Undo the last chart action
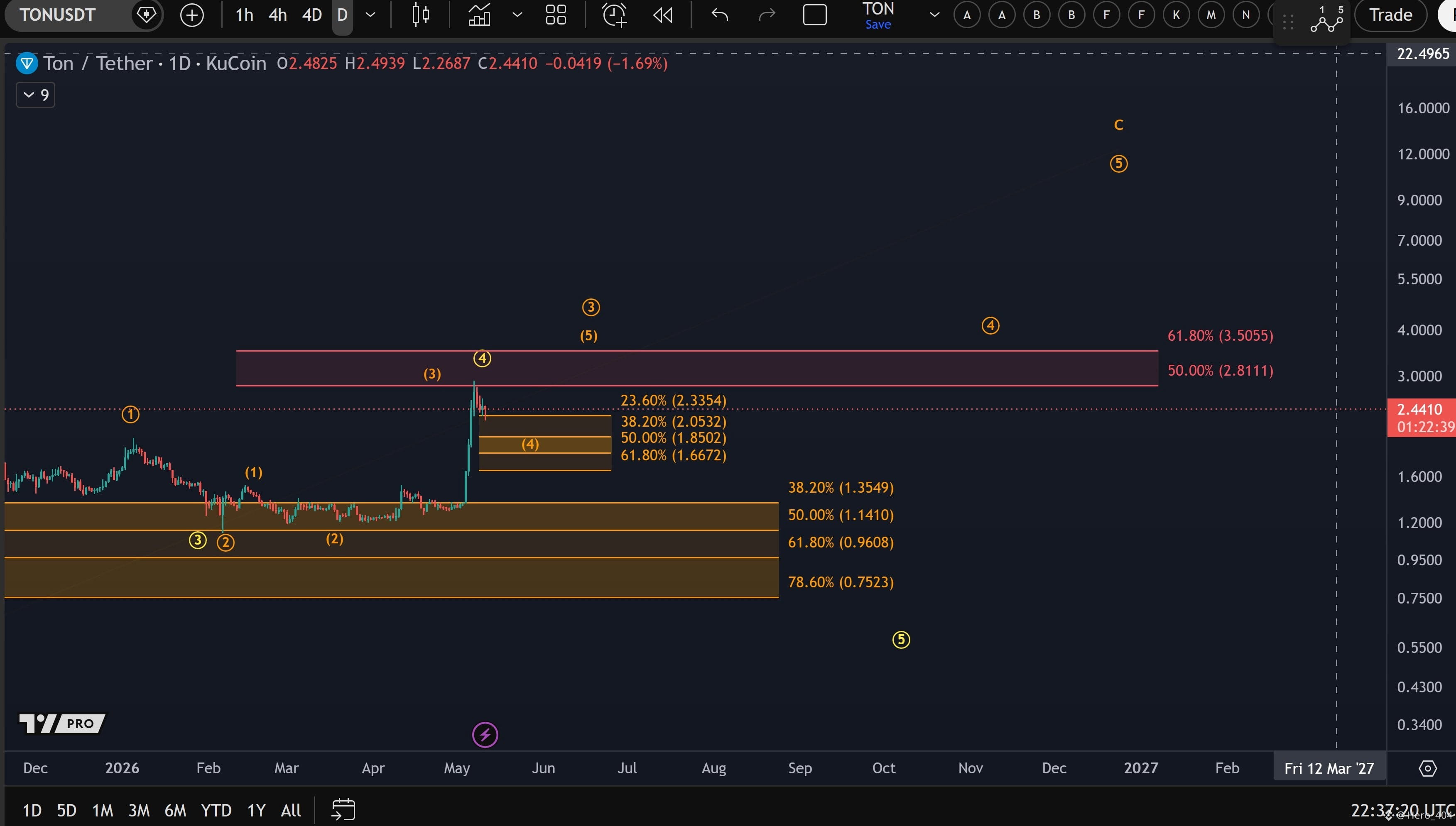Image resolution: width=1456 pixels, height=826 pixels. coord(720,15)
